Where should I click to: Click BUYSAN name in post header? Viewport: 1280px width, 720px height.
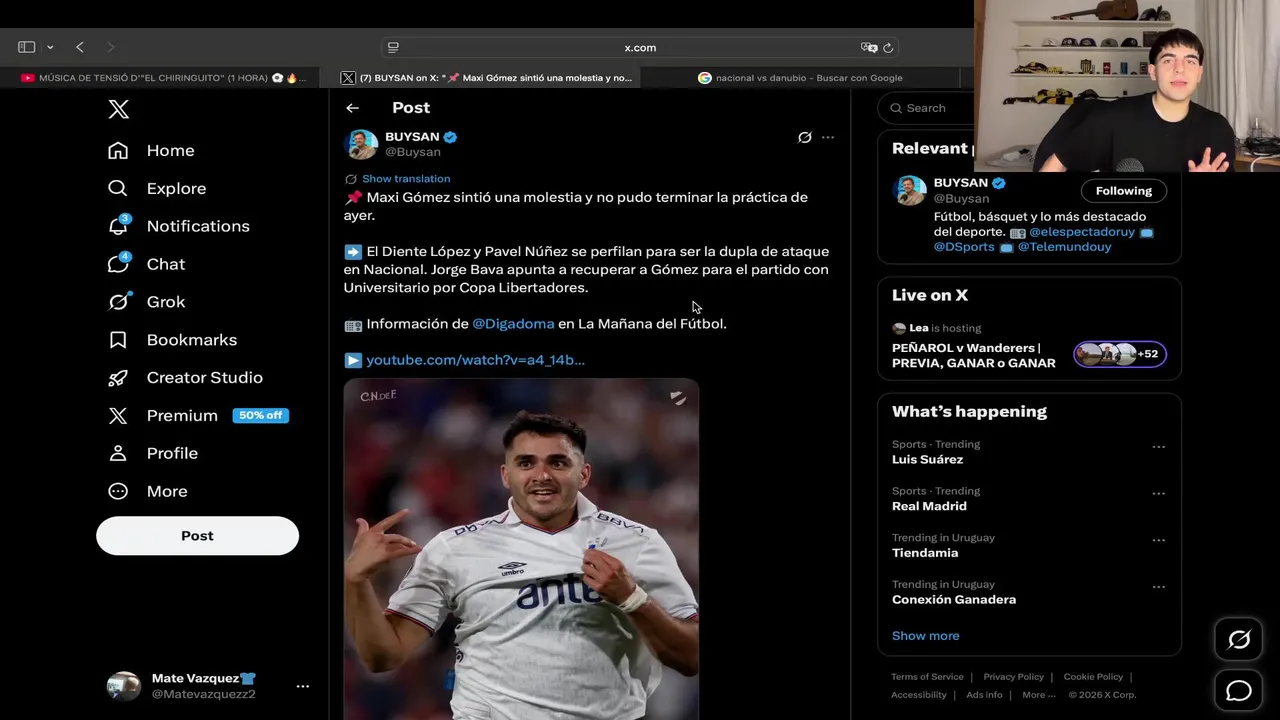(412, 137)
